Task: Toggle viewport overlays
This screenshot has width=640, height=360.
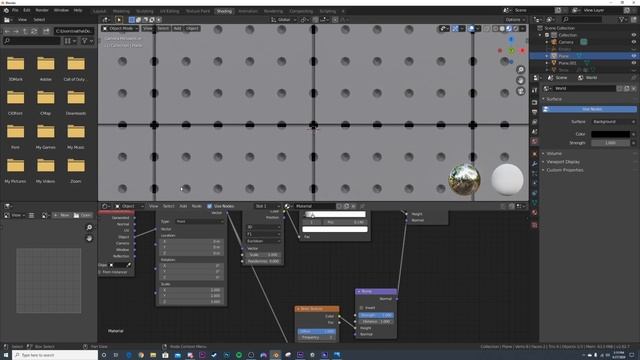Action: pyautogui.click(x=471, y=29)
